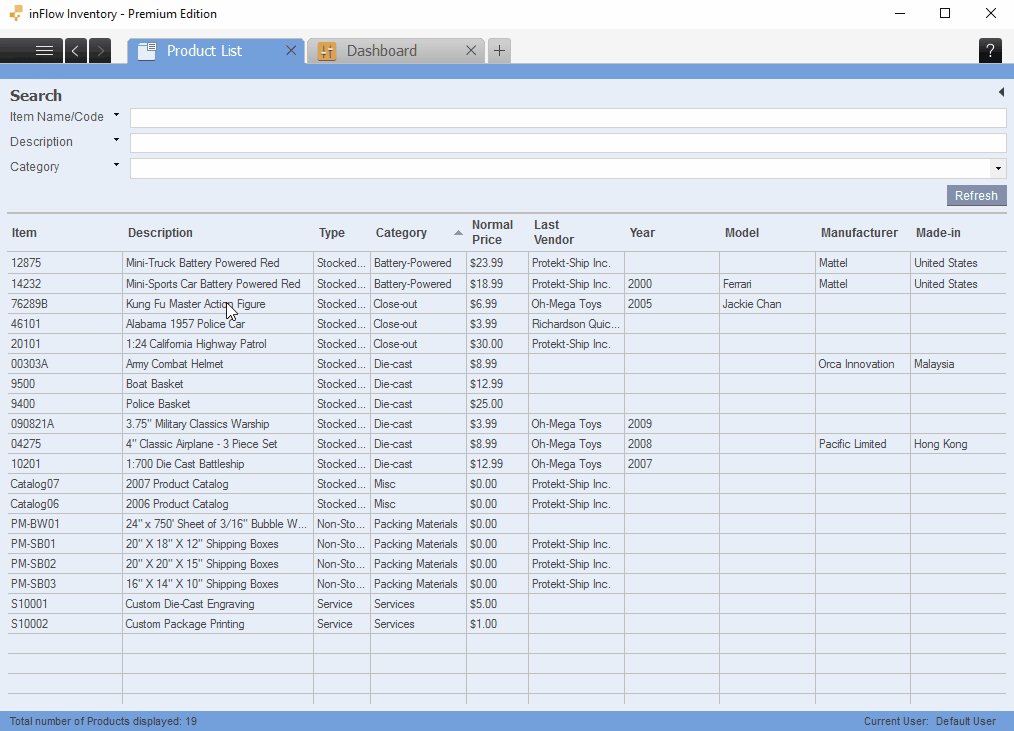
Task: Click the Dashboard tab icon
Action: click(327, 51)
